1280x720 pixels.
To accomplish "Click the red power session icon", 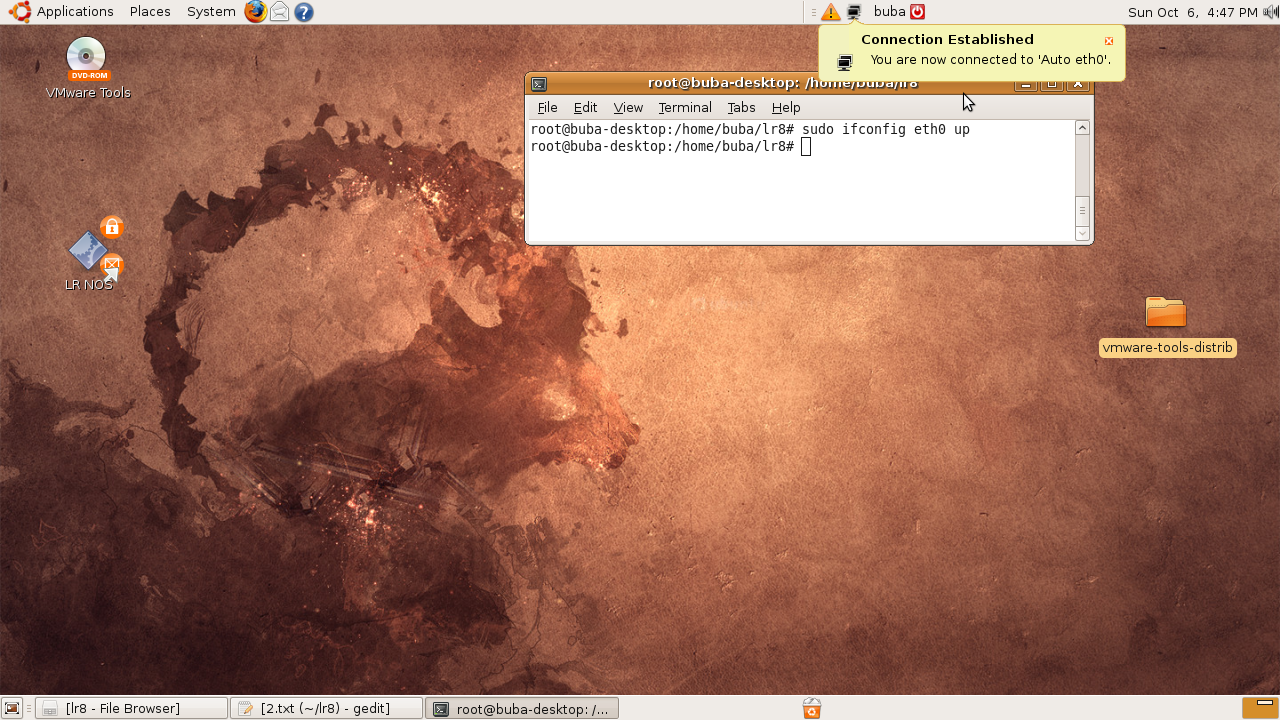I will pyautogui.click(x=917, y=12).
